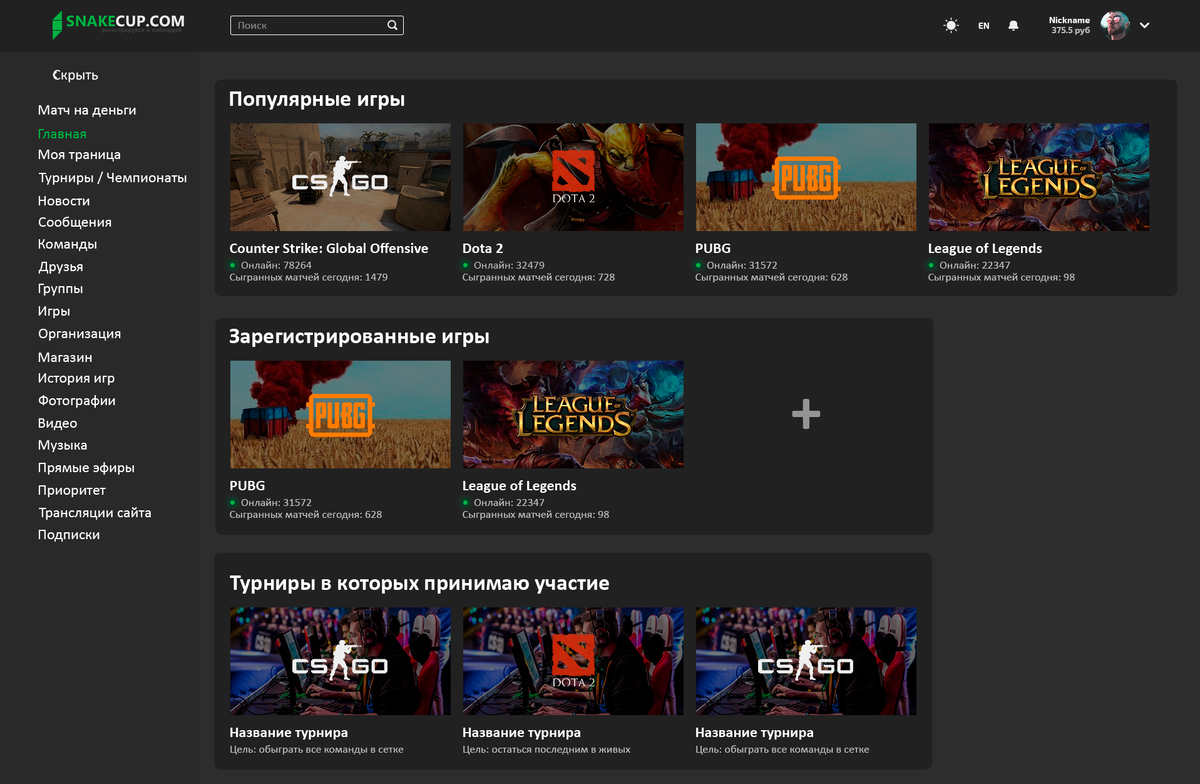Open Музыка in the sidebar
Image resolution: width=1200 pixels, height=784 pixels.
[x=63, y=445]
